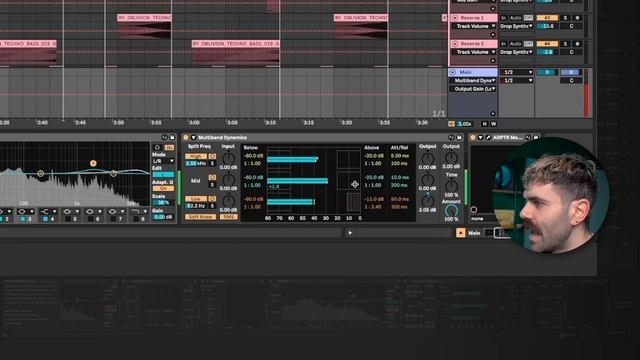Image resolution: width=640 pixels, height=360 pixels.
Task: Open Reverse 1 Drop Synths output dropdown
Action: click(x=516, y=26)
